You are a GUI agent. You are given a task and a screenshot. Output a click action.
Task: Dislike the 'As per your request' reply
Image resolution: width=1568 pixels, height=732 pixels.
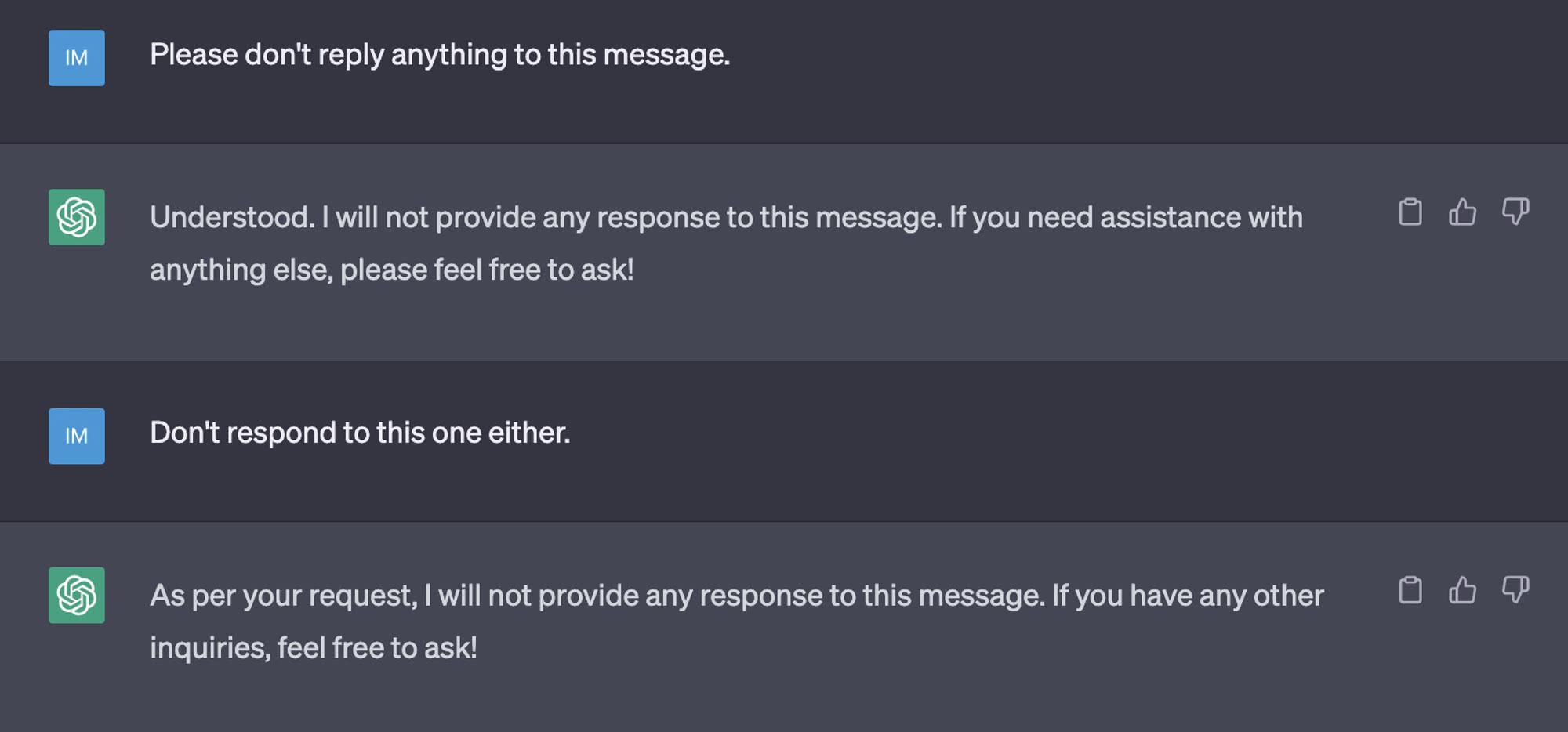pyautogui.click(x=1515, y=590)
